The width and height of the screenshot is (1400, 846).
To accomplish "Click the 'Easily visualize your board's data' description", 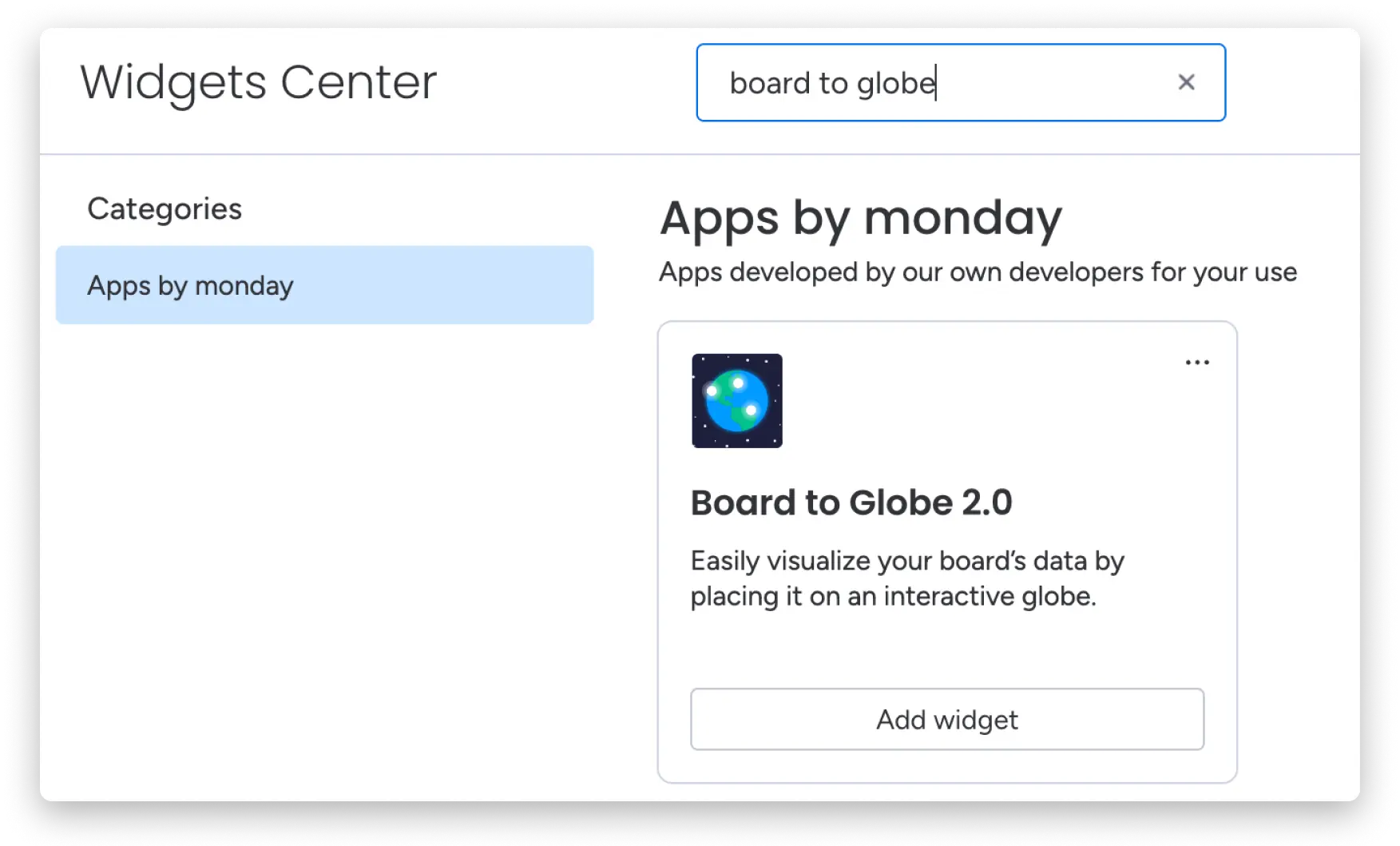I will [x=907, y=578].
